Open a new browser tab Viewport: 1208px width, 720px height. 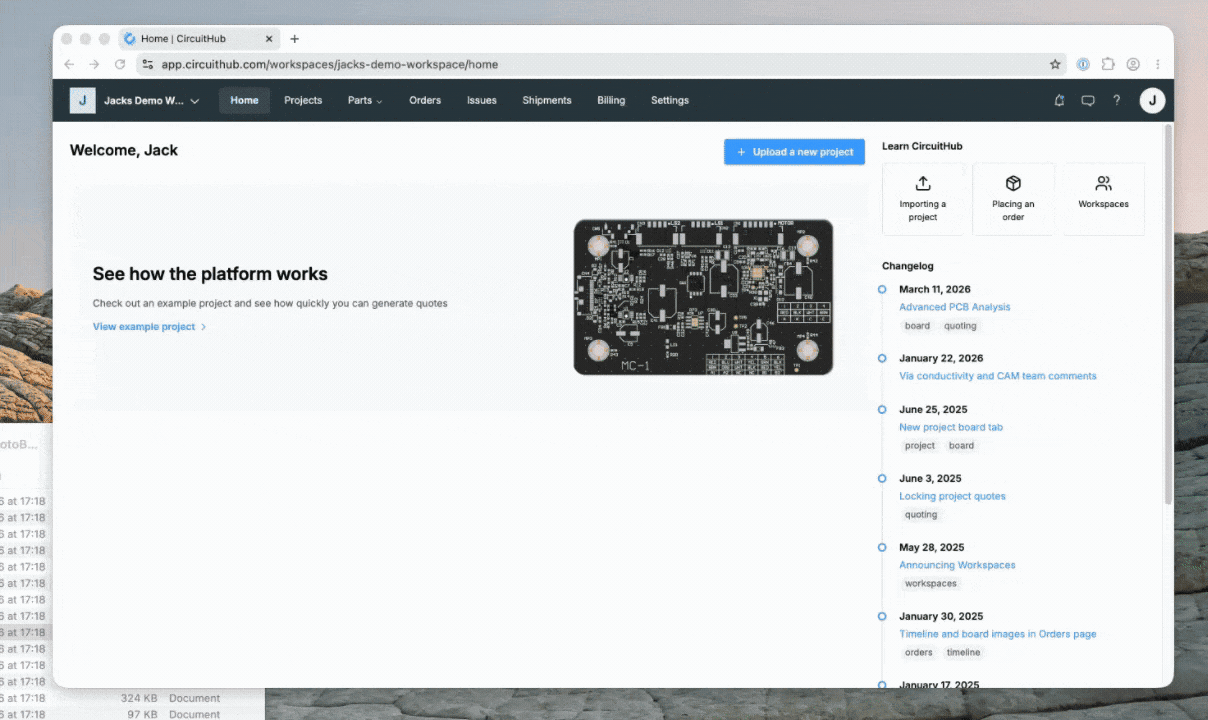tap(294, 39)
